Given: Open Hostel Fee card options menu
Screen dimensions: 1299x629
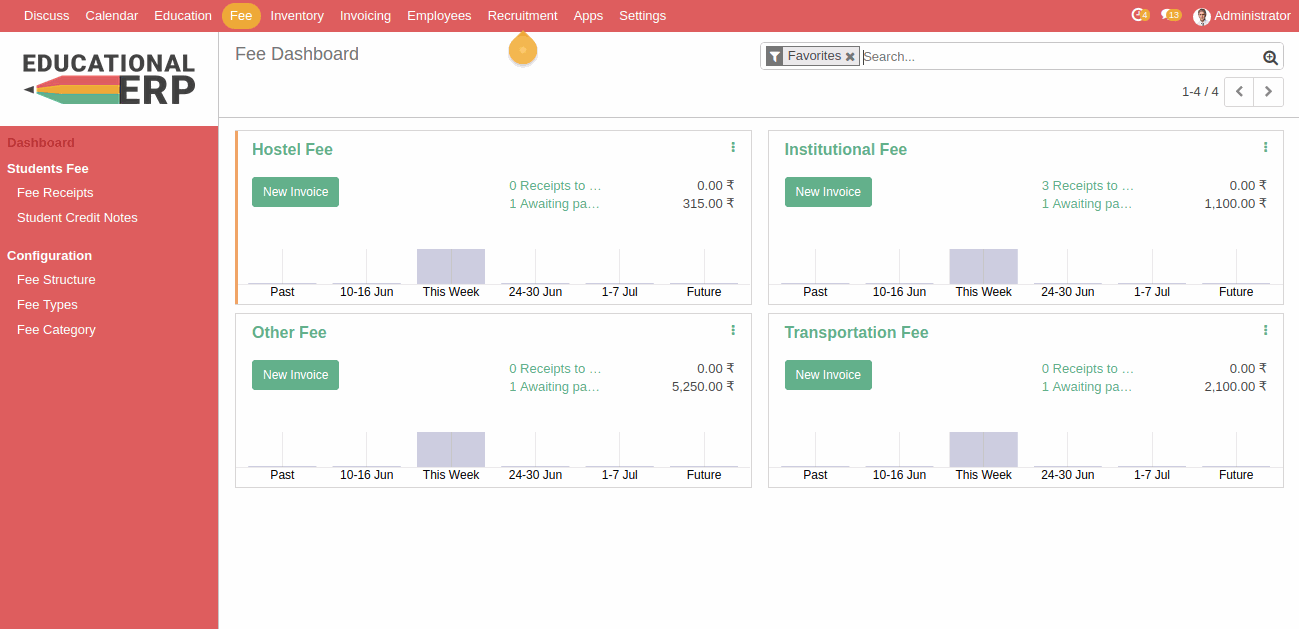Looking at the screenshot, I should [x=733, y=147].
